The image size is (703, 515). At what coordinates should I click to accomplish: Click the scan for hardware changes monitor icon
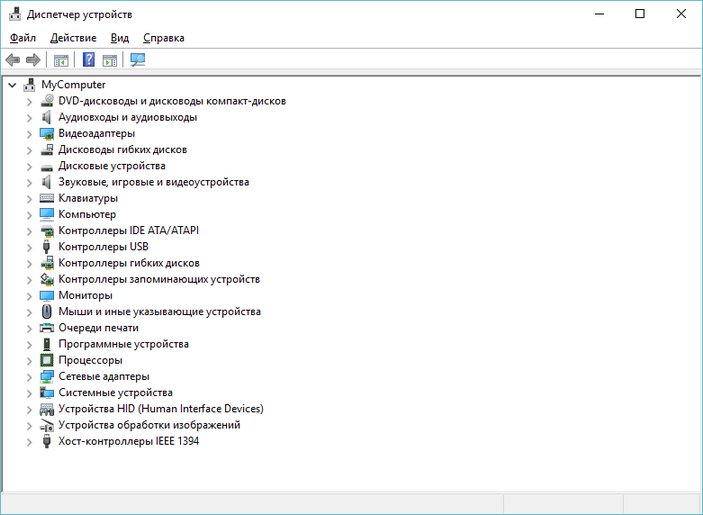(x=137, y=60)
